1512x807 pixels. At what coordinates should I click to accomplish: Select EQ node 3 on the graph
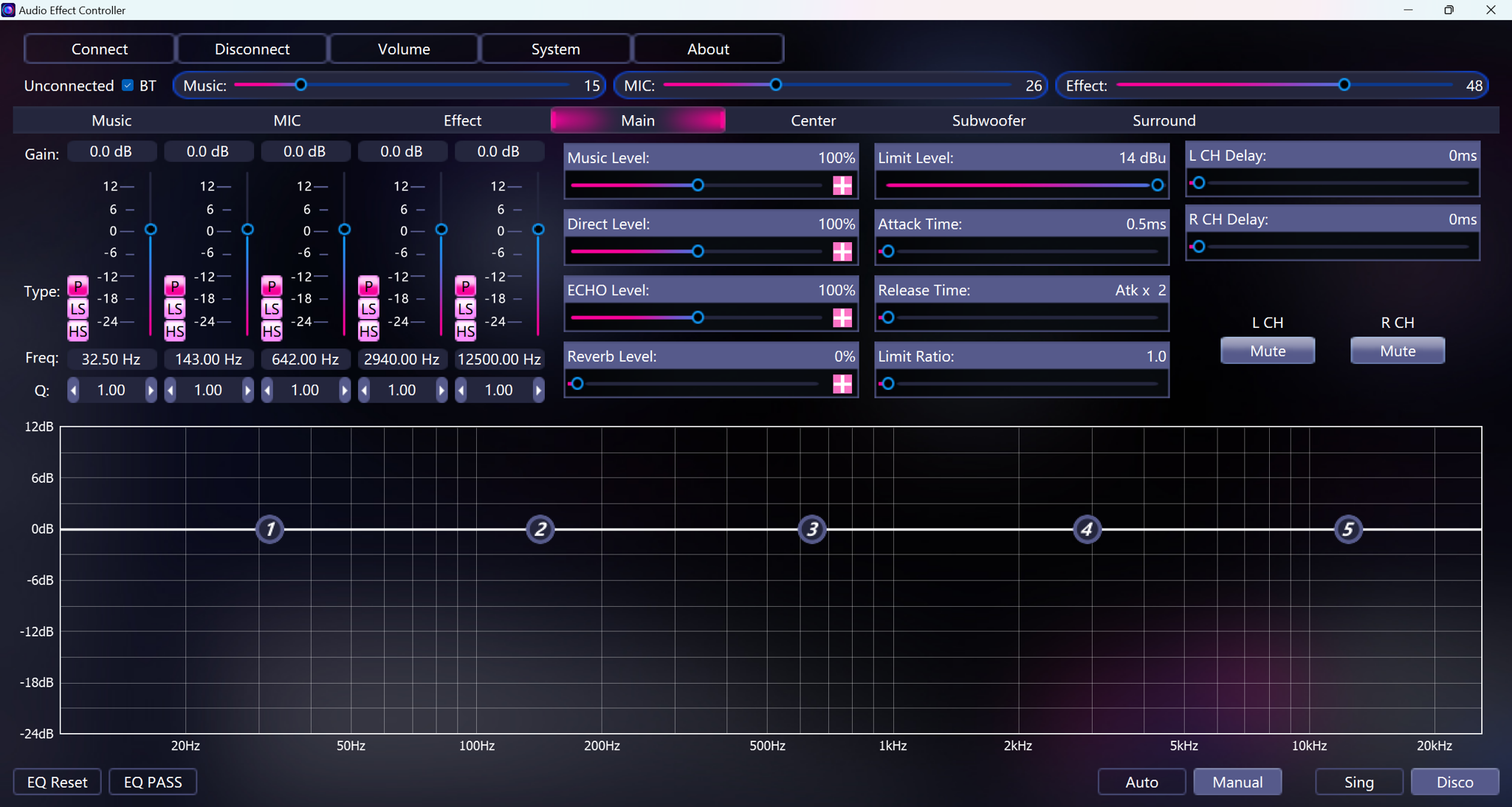click(x=812, y=529)
